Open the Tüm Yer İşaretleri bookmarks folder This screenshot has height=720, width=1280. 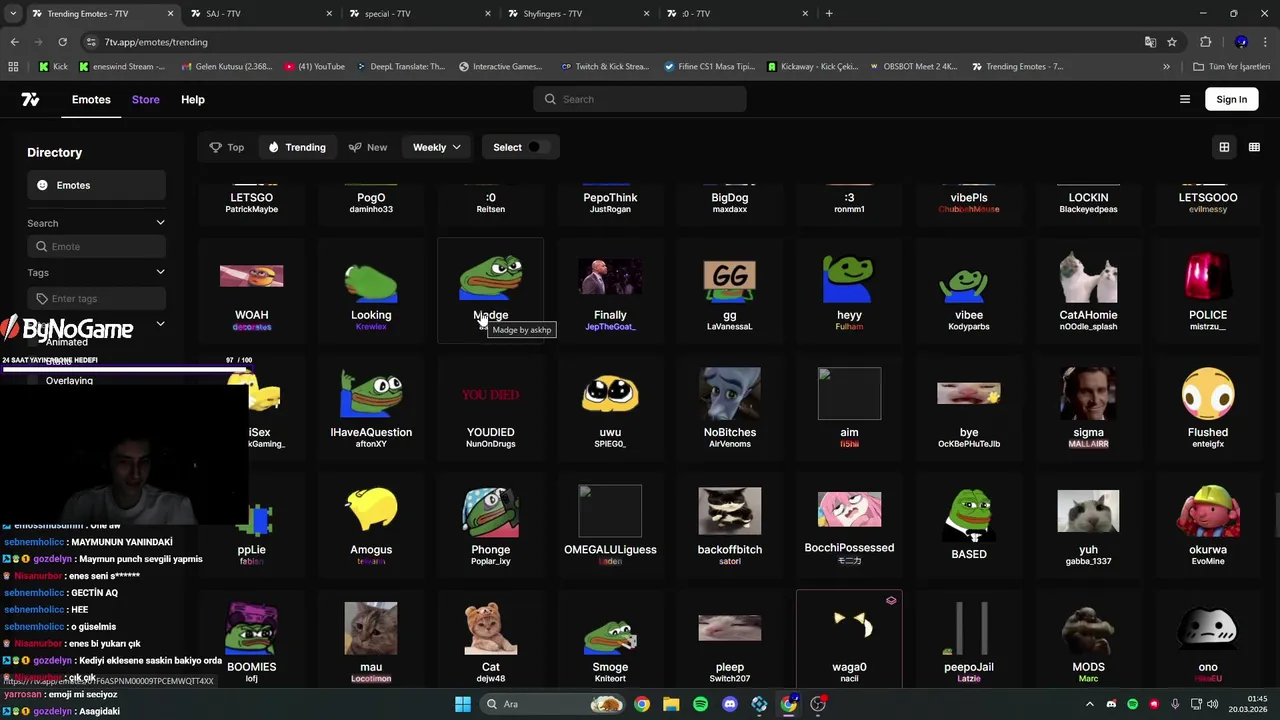point(1231,67)
